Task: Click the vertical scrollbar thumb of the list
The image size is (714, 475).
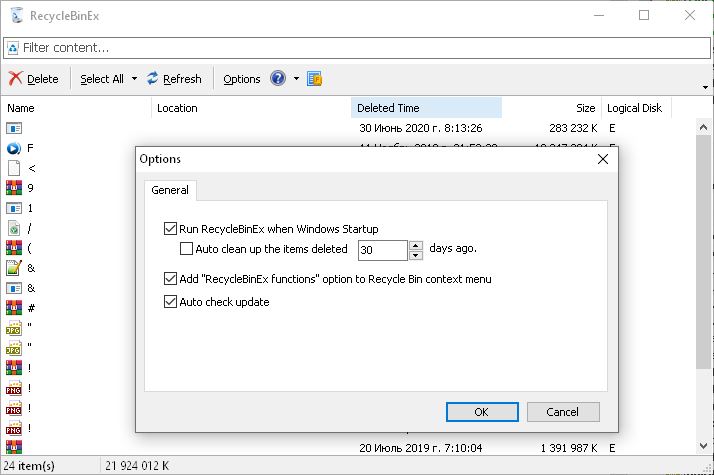Action: (703, 252)
